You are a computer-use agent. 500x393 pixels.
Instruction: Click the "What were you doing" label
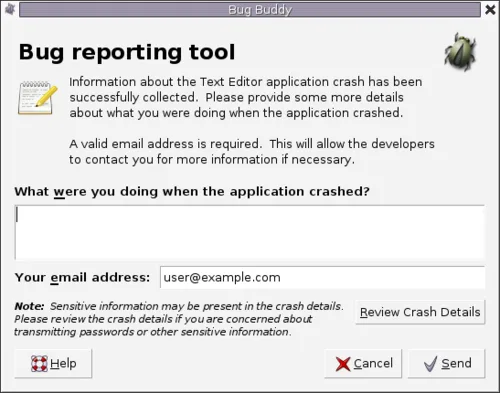(192, 192)
